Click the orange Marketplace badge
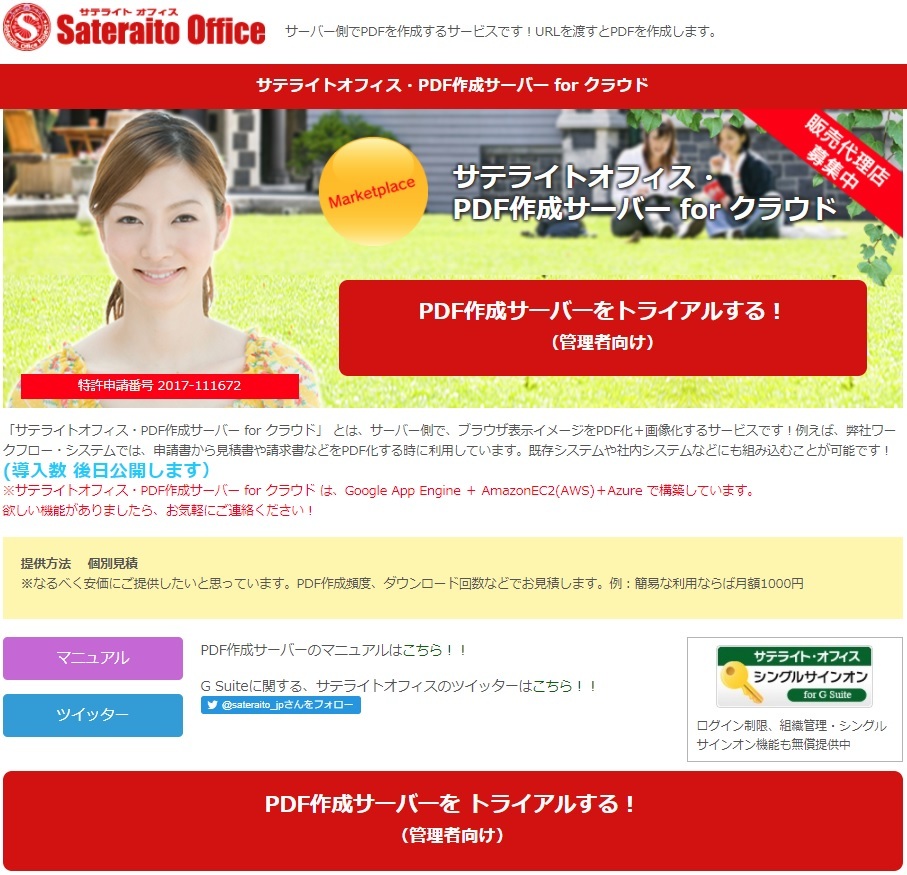 coord(373,191)
